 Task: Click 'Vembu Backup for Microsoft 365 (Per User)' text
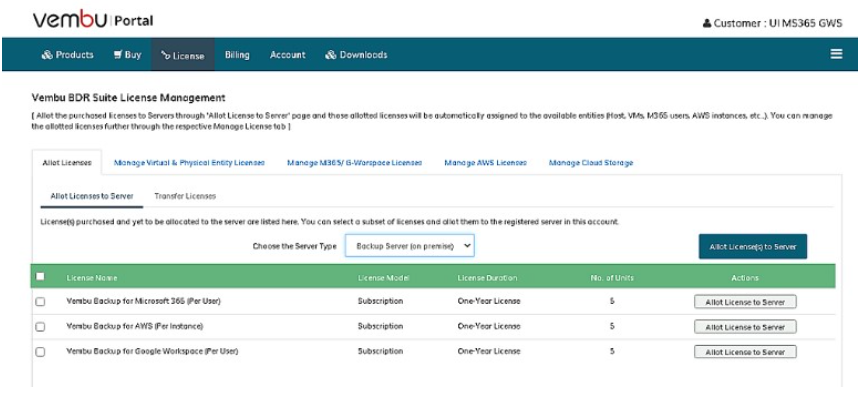143,301
